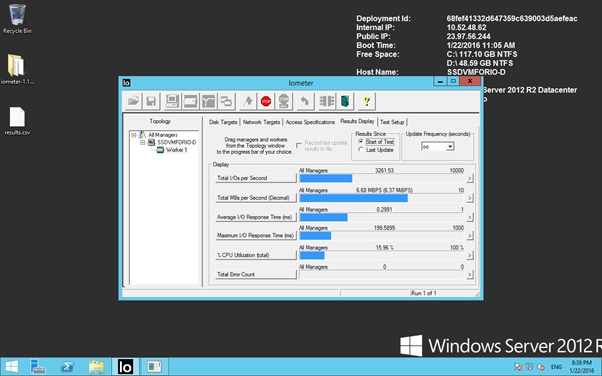Expand Total Error Count arrow button
Screen dimensions: 602x376
470,274
